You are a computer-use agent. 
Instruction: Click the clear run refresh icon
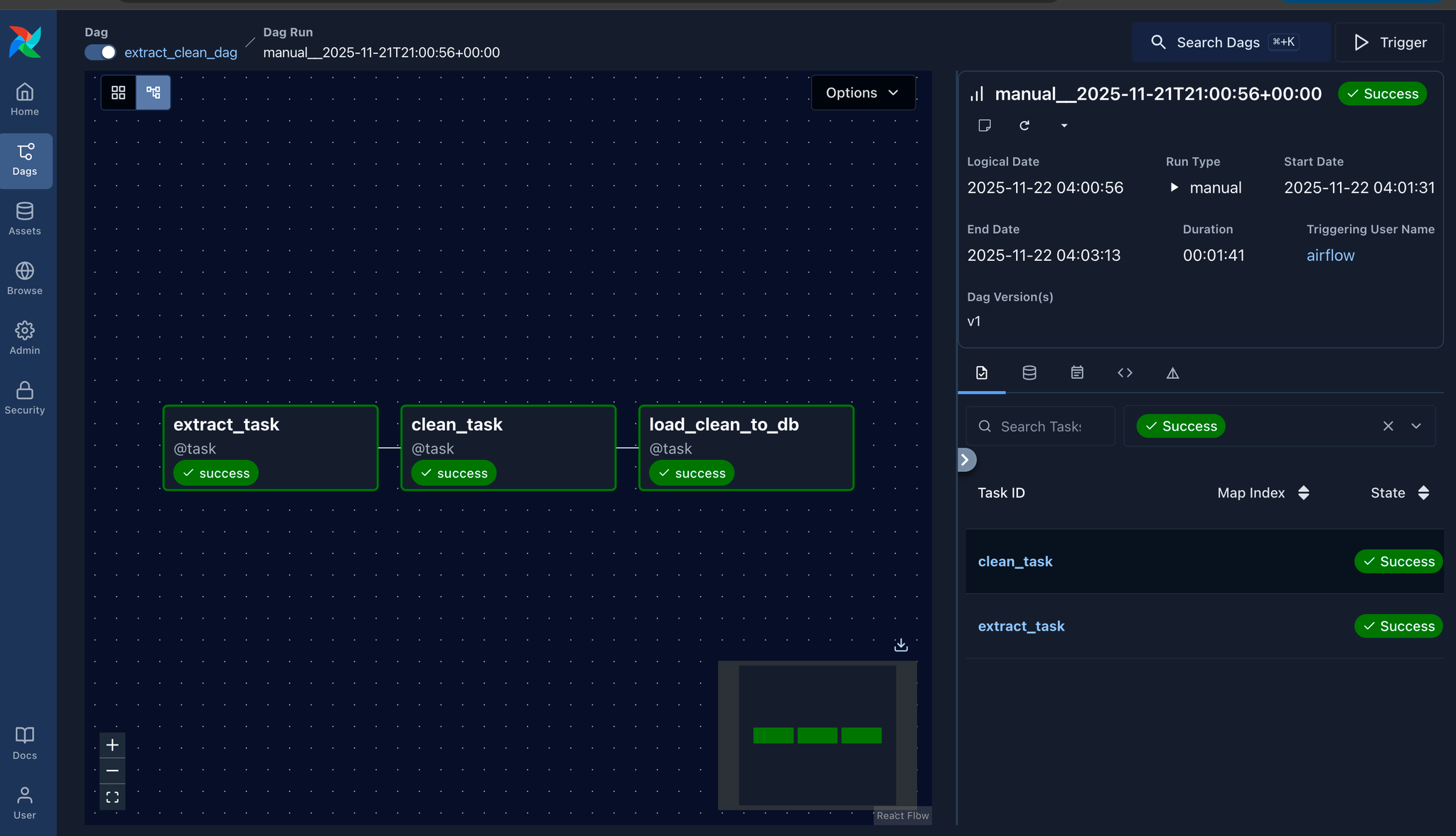[1024, 126]
